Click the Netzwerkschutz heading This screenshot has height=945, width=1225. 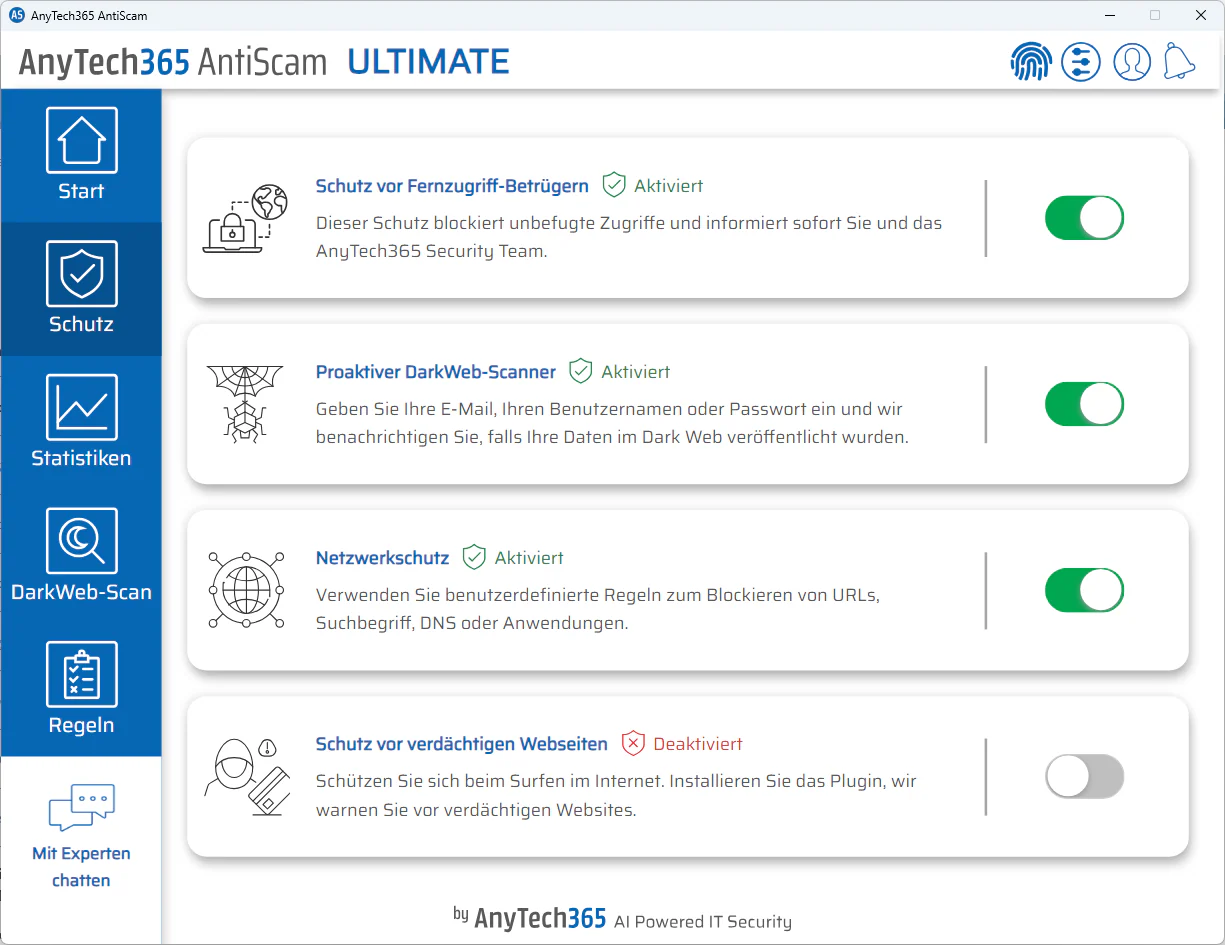tap(383, 558)
